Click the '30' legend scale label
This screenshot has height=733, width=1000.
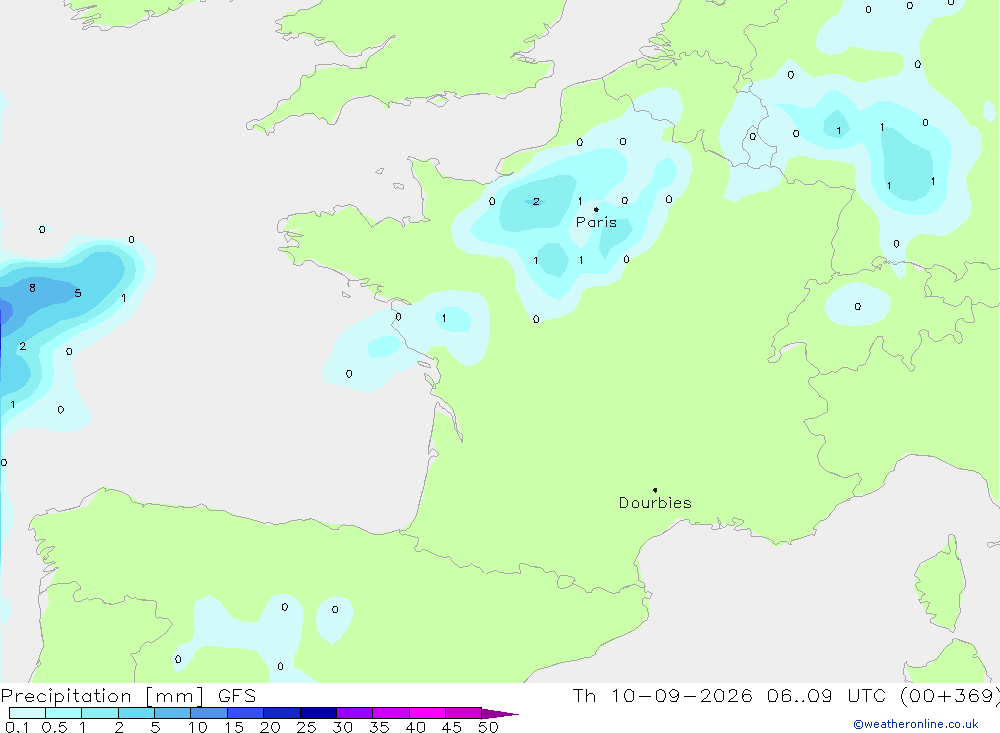click(x=342, y=727)
